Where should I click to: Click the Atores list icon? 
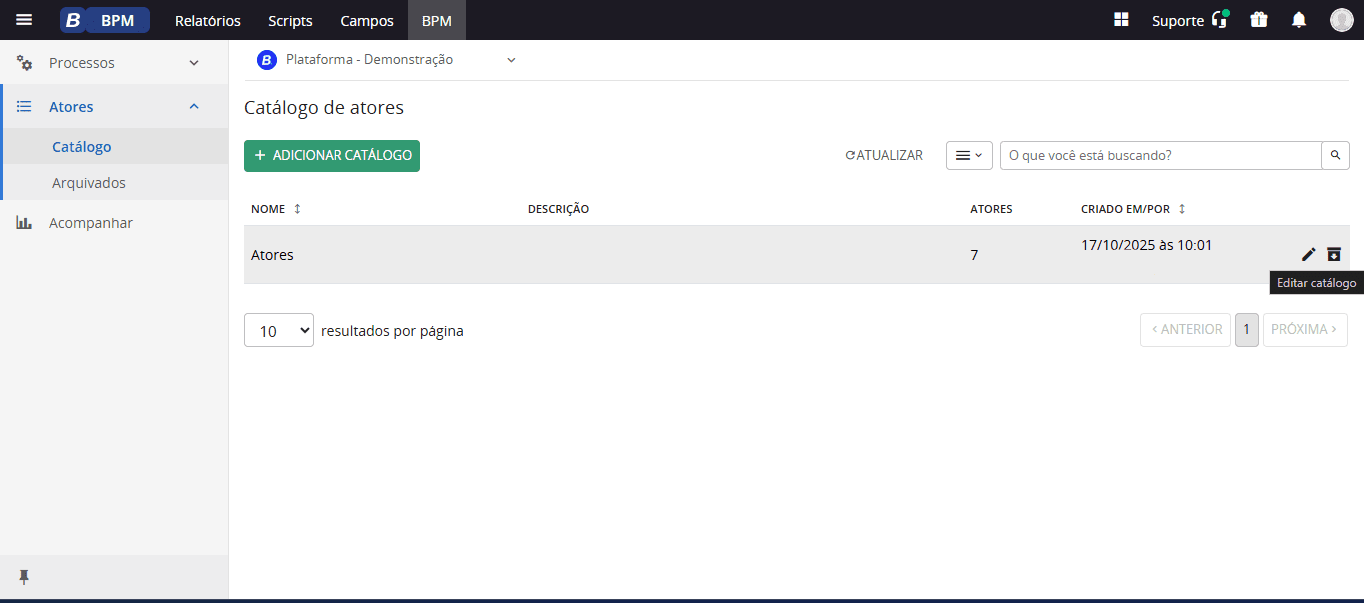tap(25, 107)
